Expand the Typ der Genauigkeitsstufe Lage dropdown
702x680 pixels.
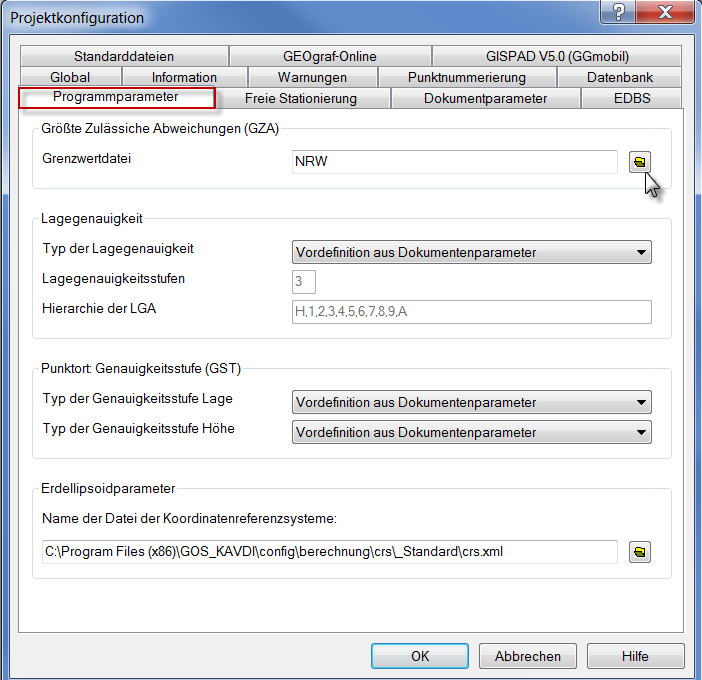coord(472,402)
